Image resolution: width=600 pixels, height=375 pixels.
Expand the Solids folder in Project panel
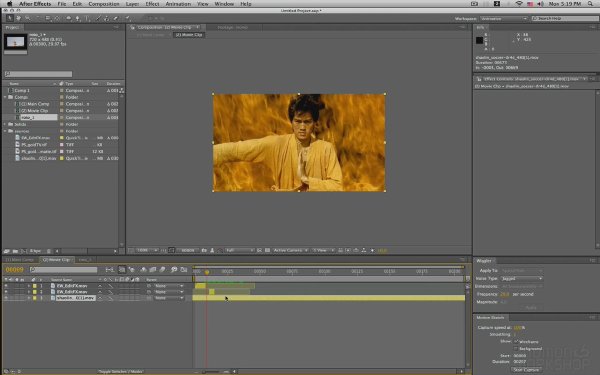tap(5, 124)
